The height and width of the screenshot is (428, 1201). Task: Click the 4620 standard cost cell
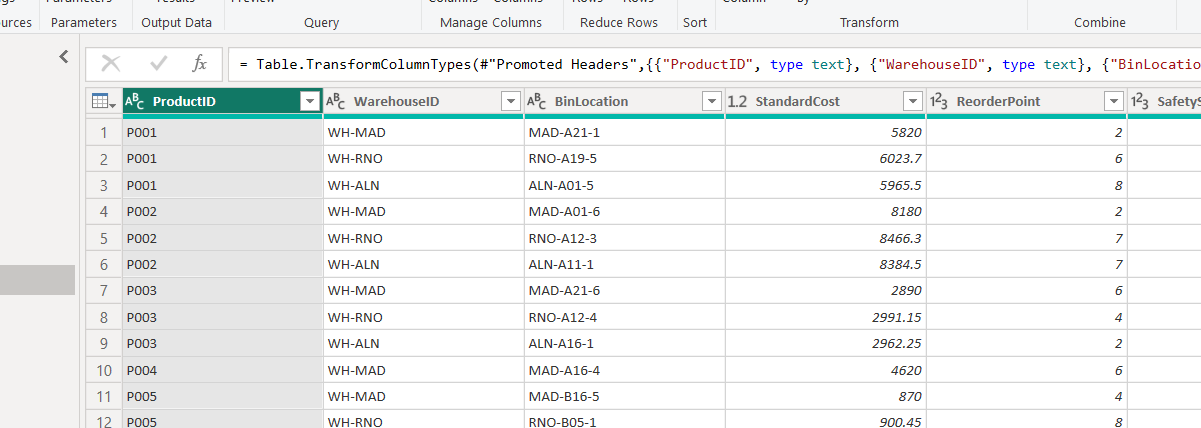click(825, 369)
